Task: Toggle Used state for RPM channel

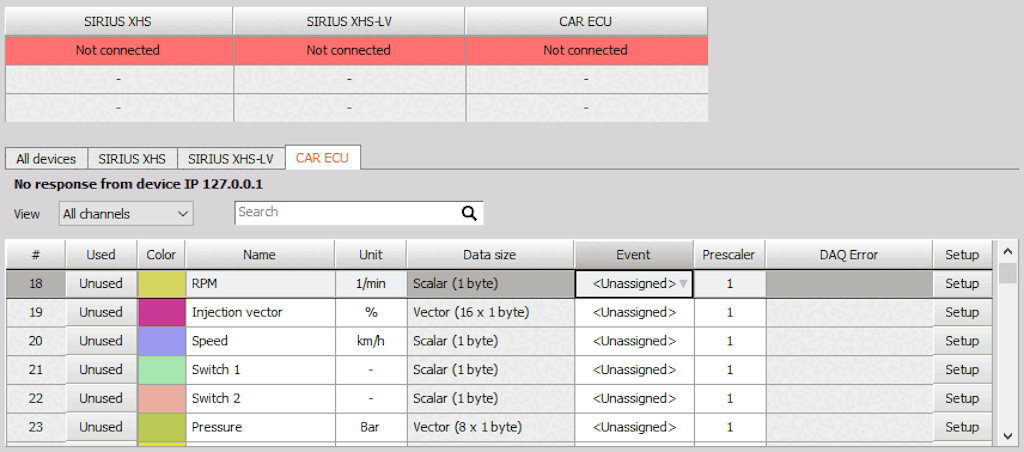Action: (101, 283)
